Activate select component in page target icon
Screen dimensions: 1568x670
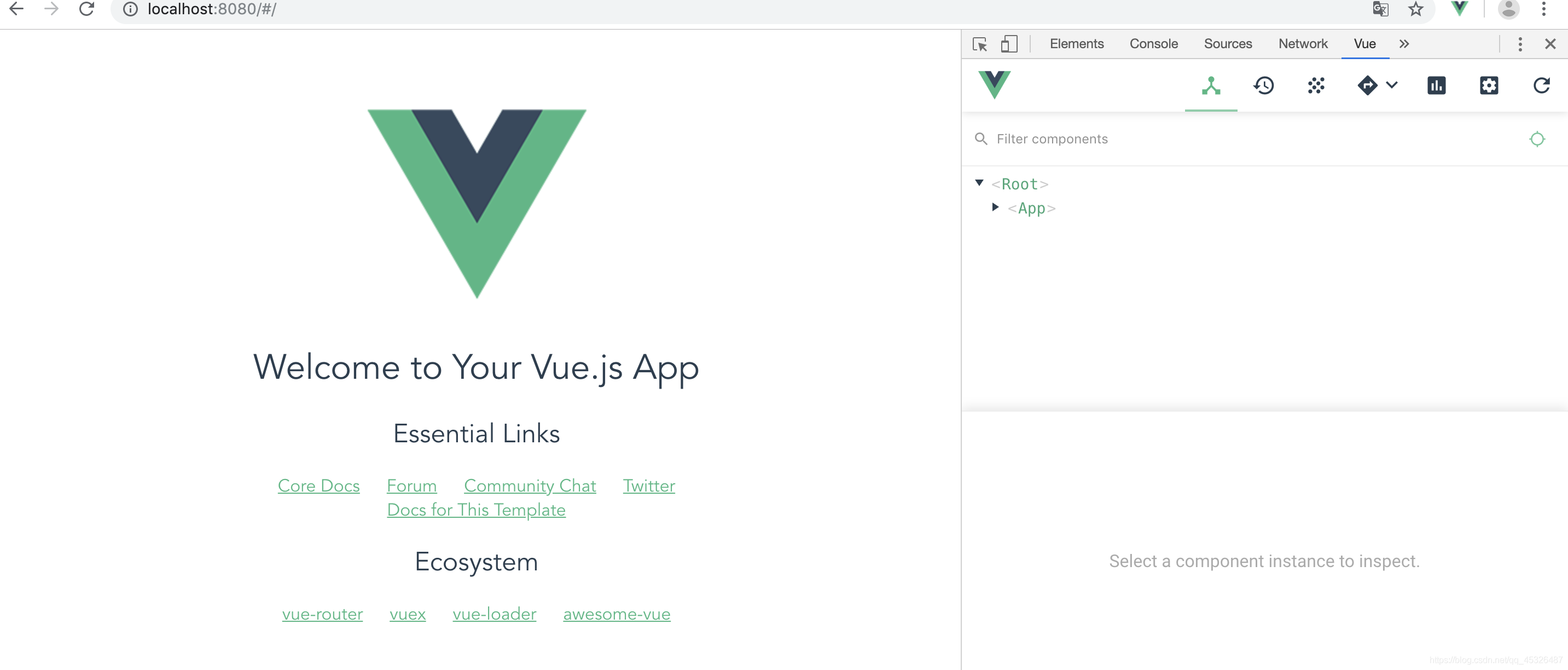coord(1537,139)
